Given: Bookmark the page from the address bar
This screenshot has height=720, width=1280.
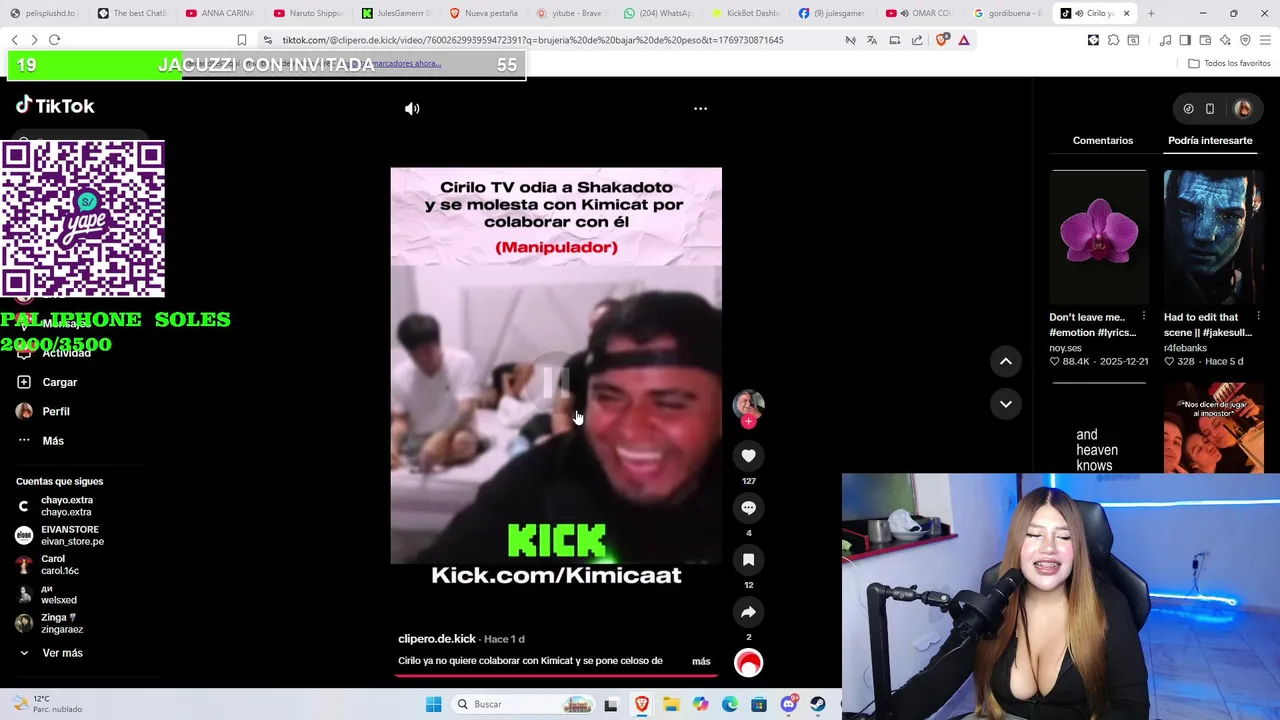Looking at the screenshot, I should click(242, 40).
